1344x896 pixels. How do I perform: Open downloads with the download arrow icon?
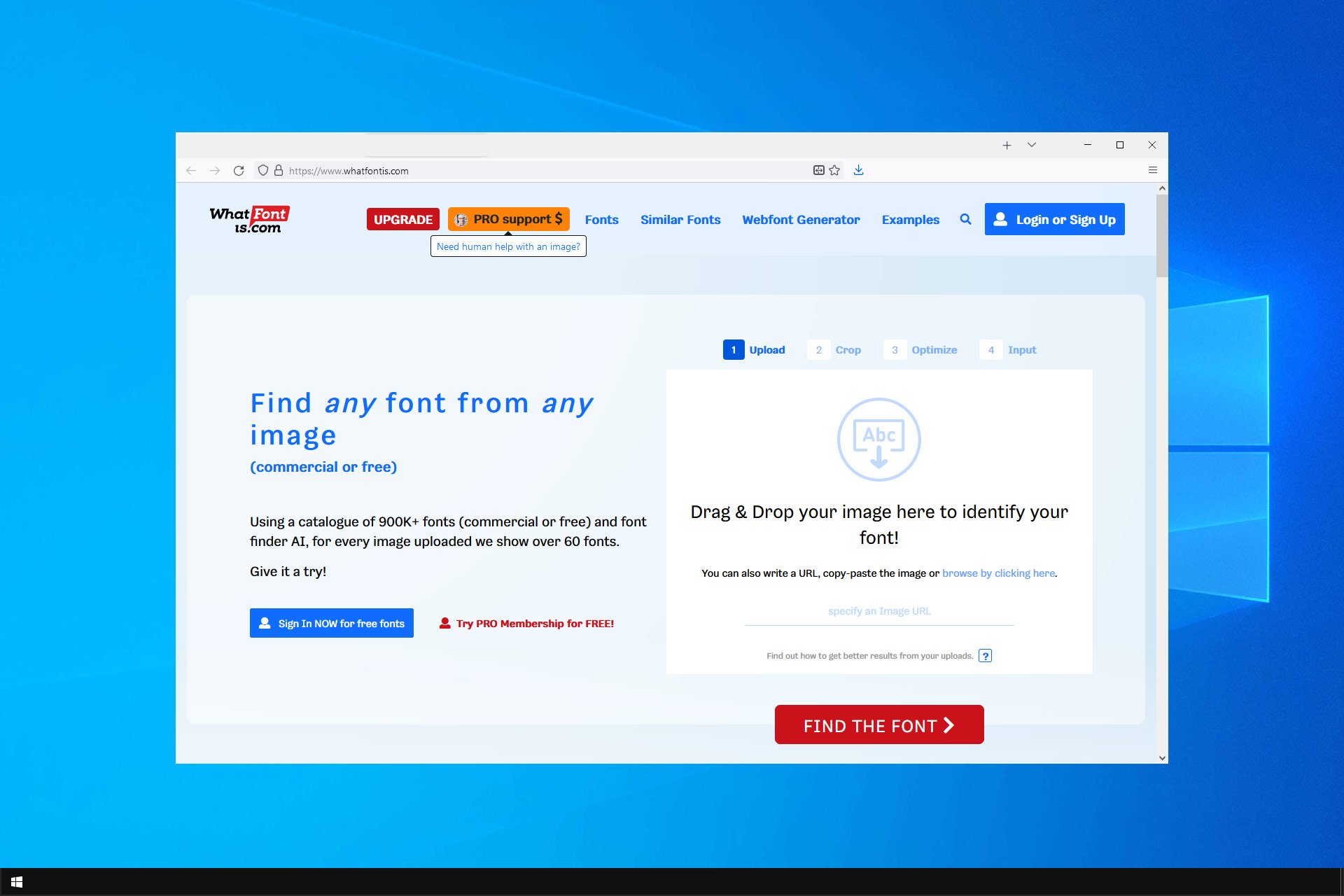859,170
